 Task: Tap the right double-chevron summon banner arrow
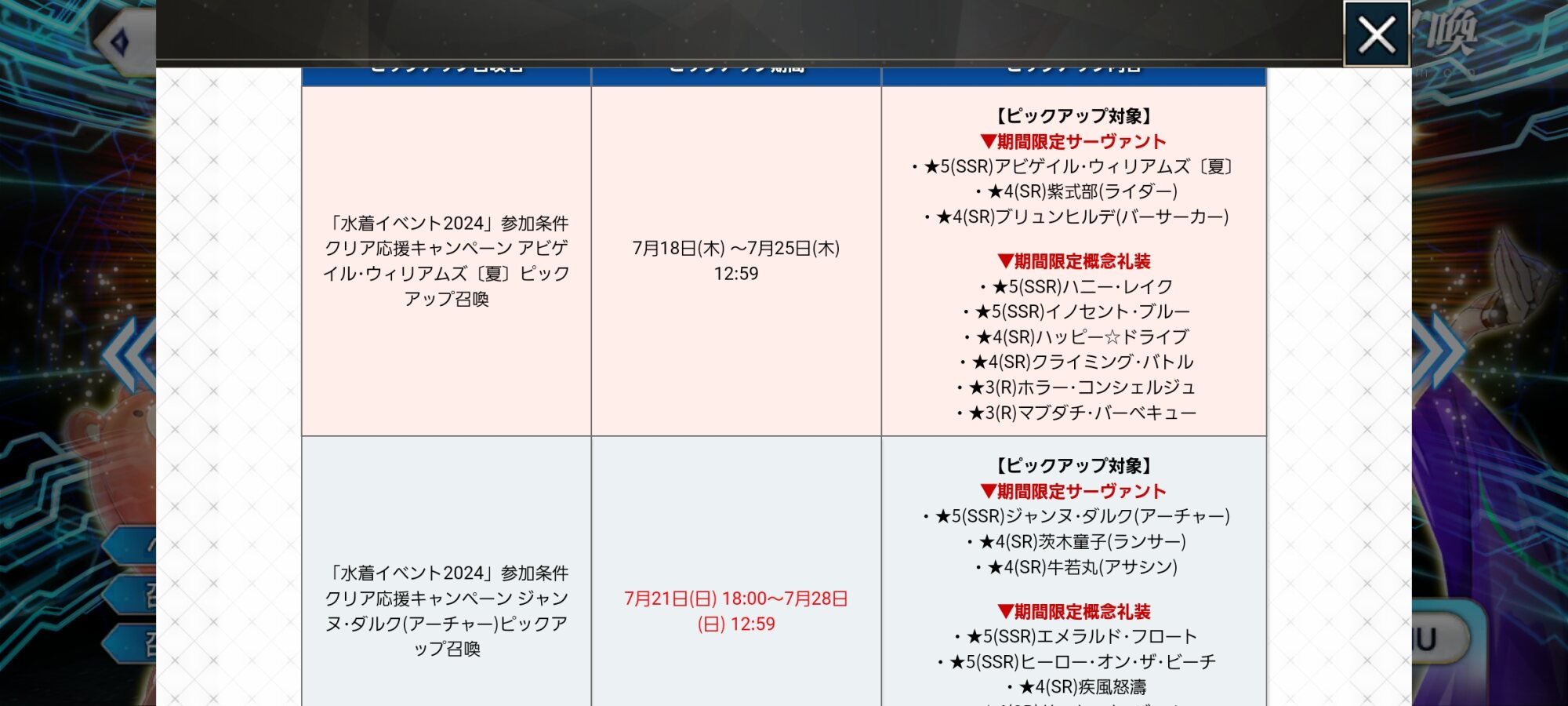pyautogui.click(x=1439, y=351)
